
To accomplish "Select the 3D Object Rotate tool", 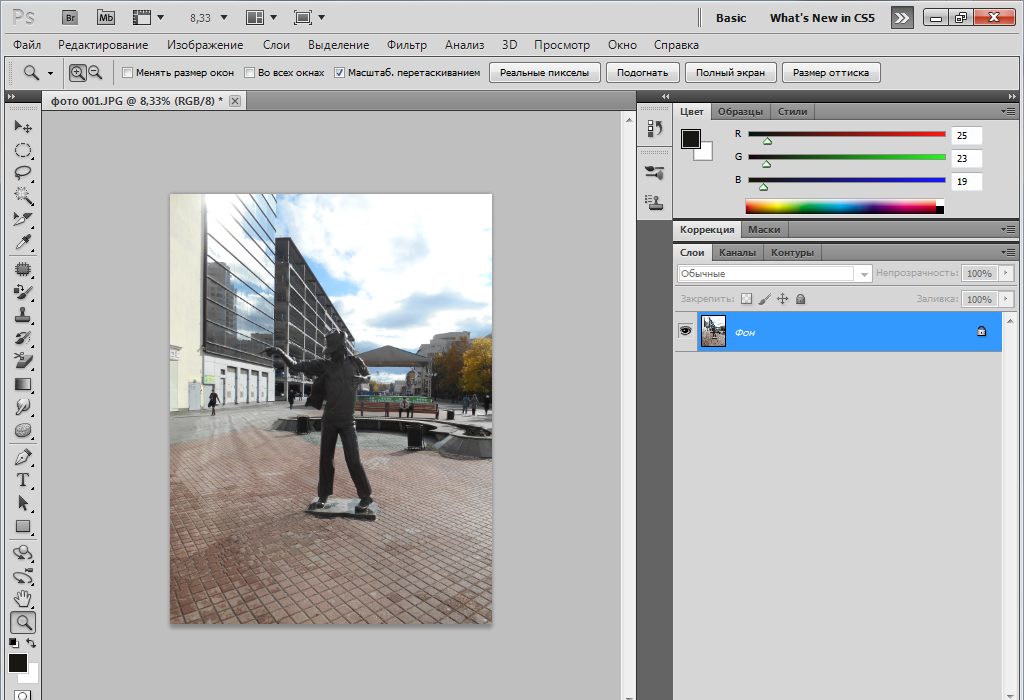I will pyautogui.click(x=23, y=553).
